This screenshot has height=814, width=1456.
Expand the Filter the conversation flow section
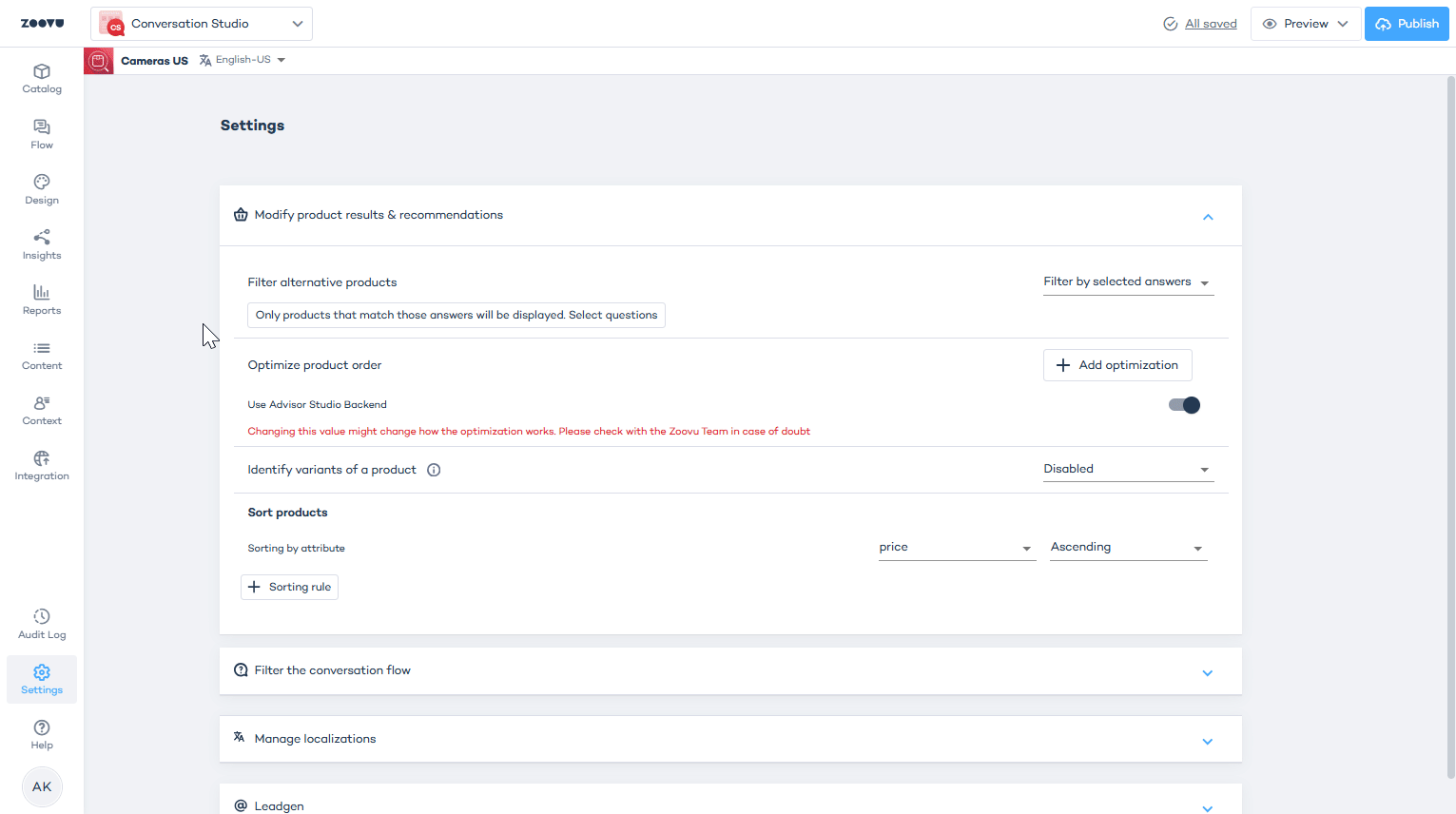[x=1207, y=672]
